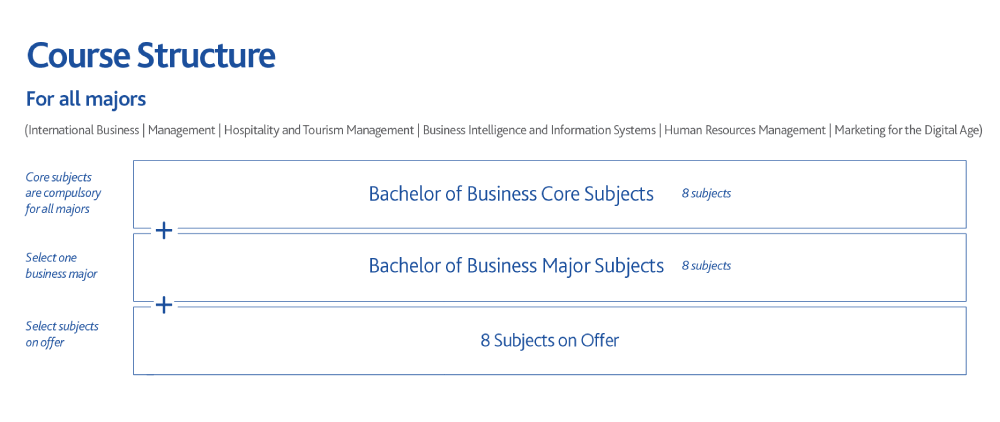Click the plus icon below Core Subjects
This screenshot has width=1000, height=422.
164,231
